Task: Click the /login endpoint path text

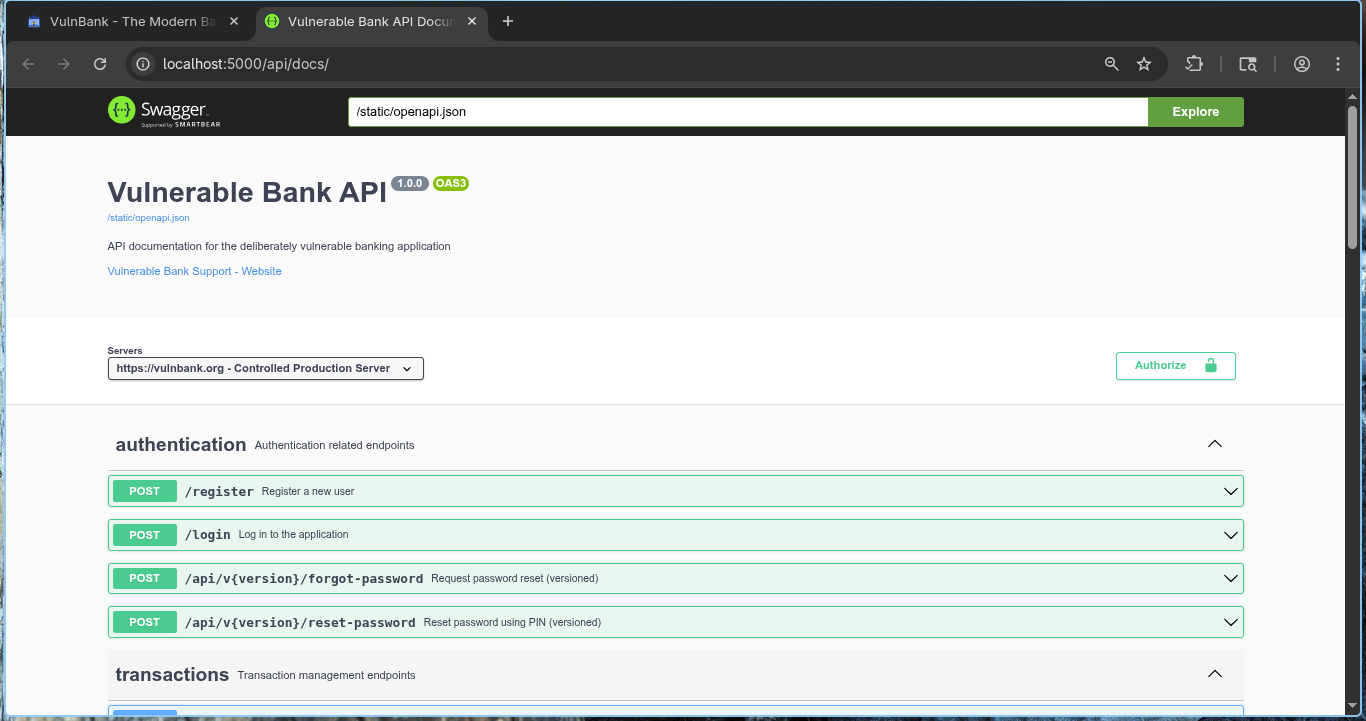Action: pos(208,535)
